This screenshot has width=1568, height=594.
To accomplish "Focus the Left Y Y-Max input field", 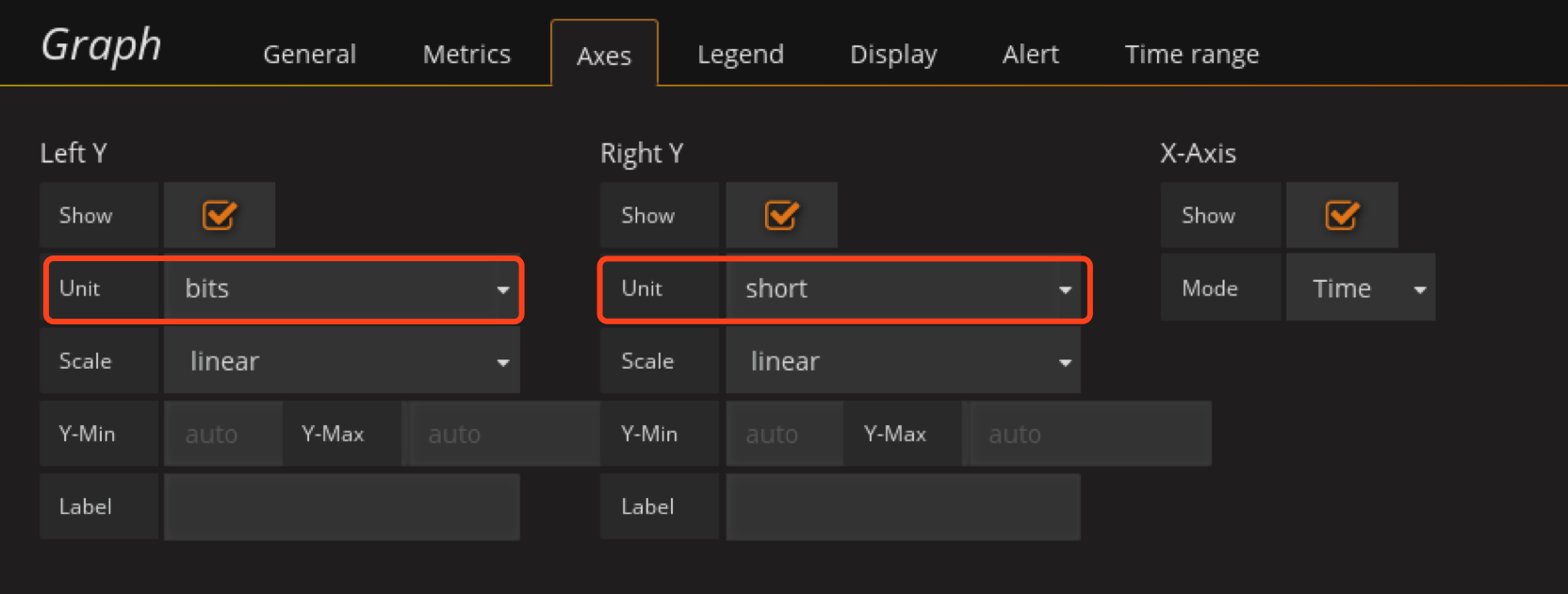I will (x=501, y=434).
